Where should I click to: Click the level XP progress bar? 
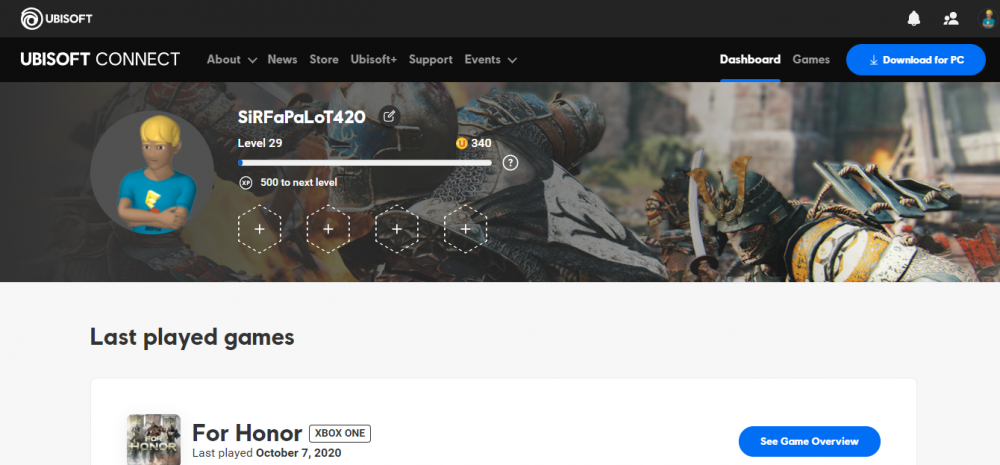coord(365,162)
